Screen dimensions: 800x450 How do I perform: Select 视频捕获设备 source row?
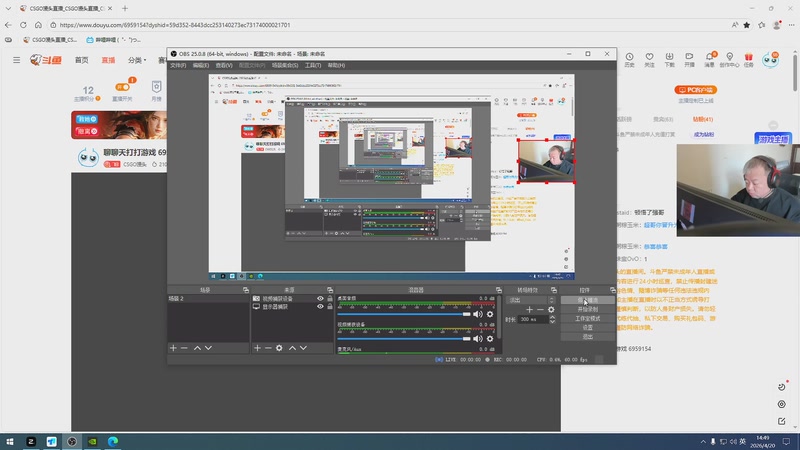[292, 298]
